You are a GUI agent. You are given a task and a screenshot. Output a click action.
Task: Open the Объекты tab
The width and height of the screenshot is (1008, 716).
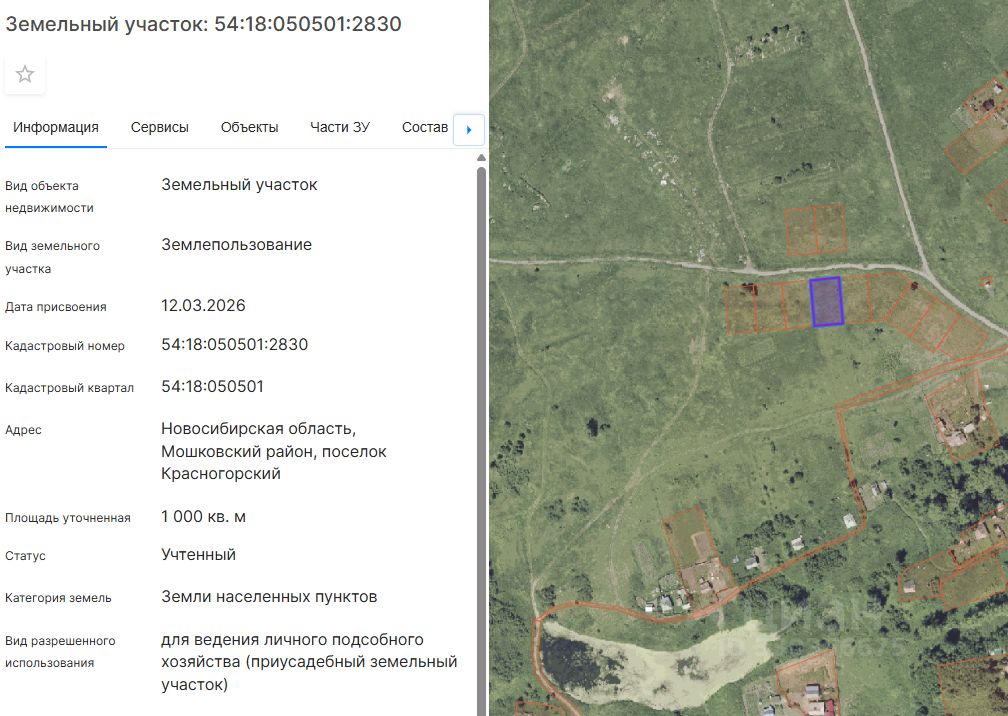(249, 127)
